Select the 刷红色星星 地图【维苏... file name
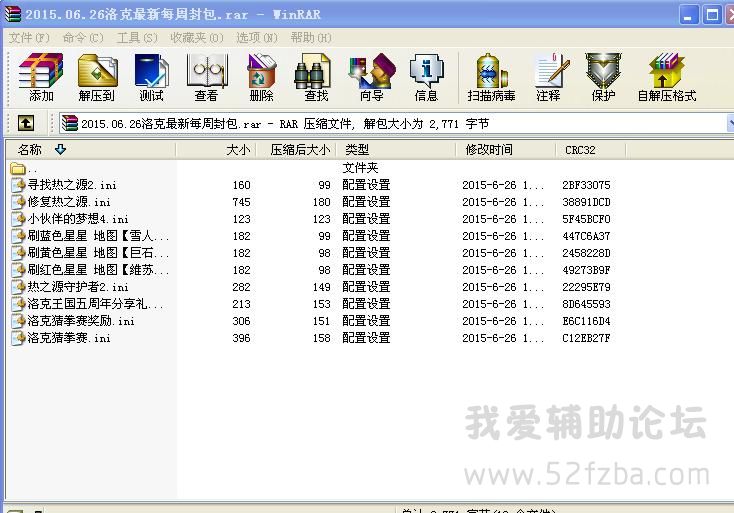This screenshot has height=513, width=734. pyautogui.click(x=98, y=270)
